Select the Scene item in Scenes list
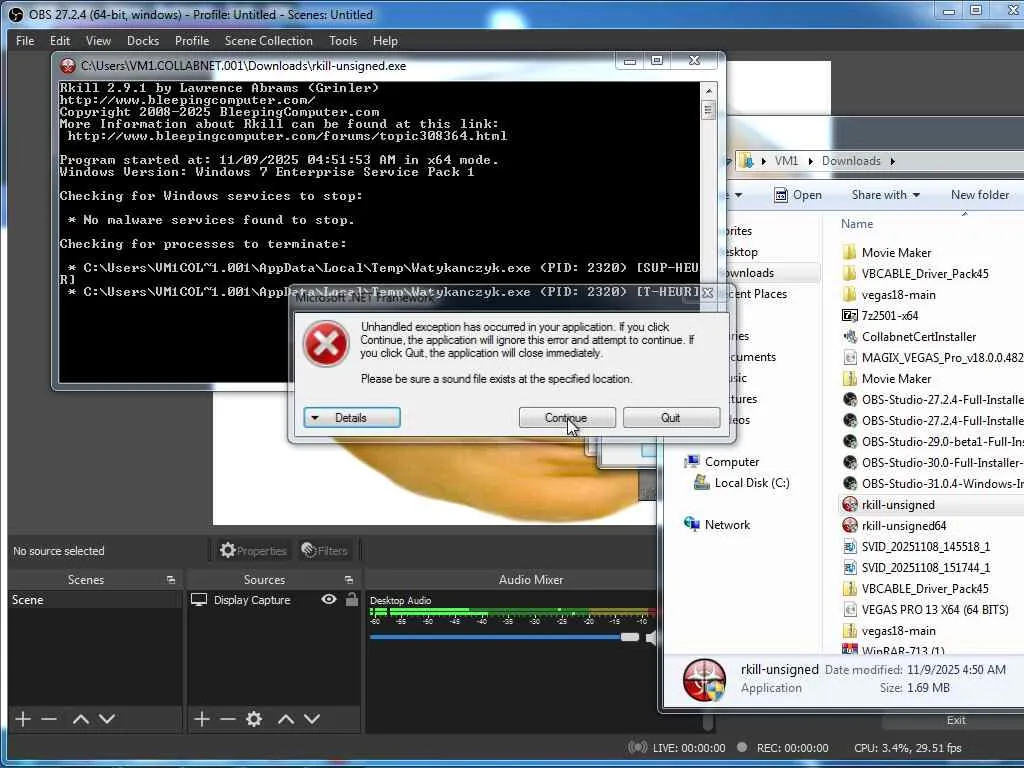The image size is (1024, 768). [x=95, y=600]
